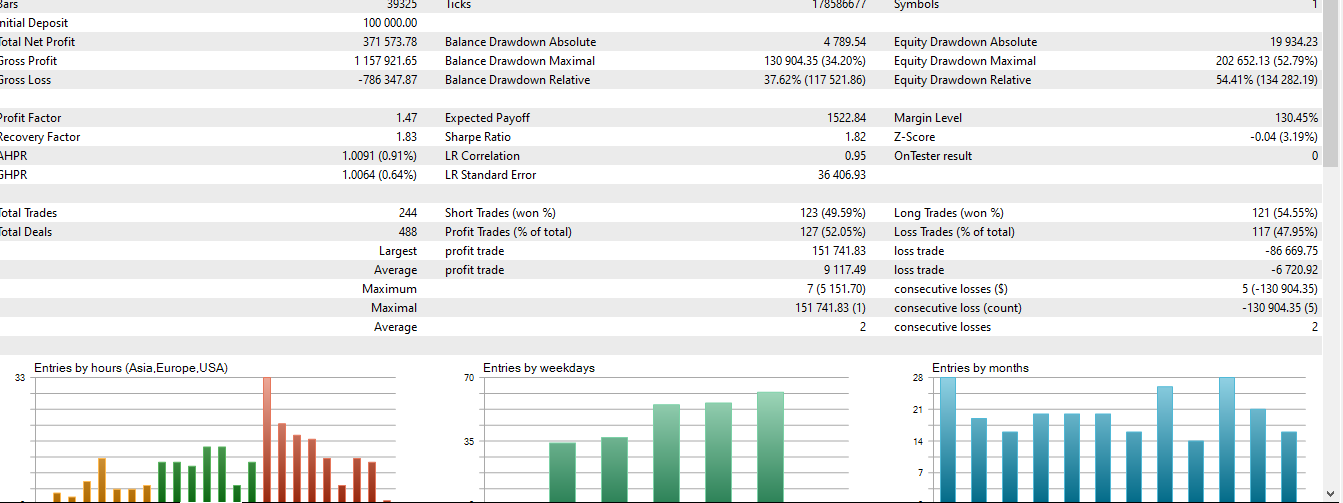Click the Entries by weekdays chart title
This screenshot has width=1343, height=503.
539,368
